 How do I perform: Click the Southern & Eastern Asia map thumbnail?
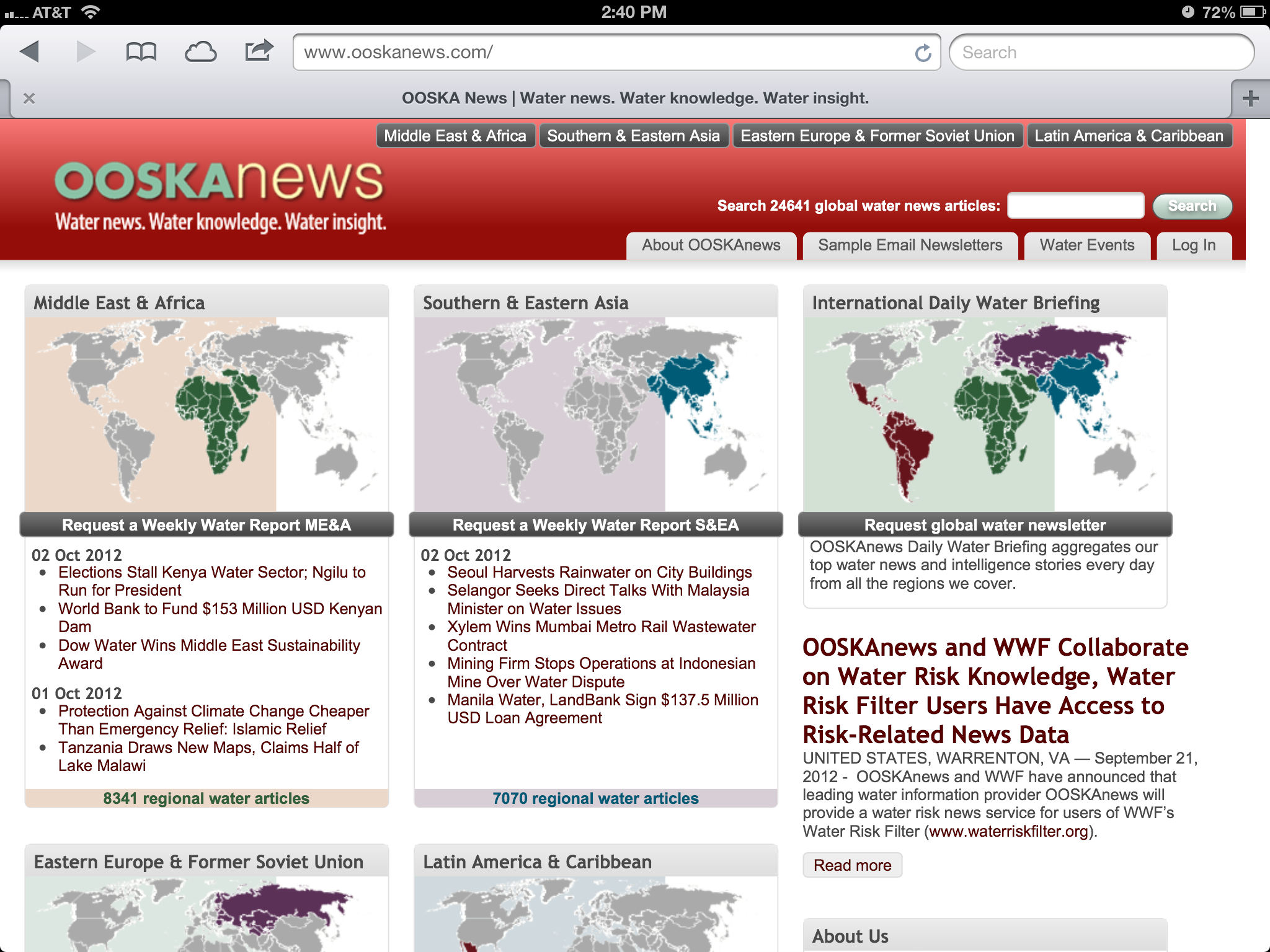595,414
